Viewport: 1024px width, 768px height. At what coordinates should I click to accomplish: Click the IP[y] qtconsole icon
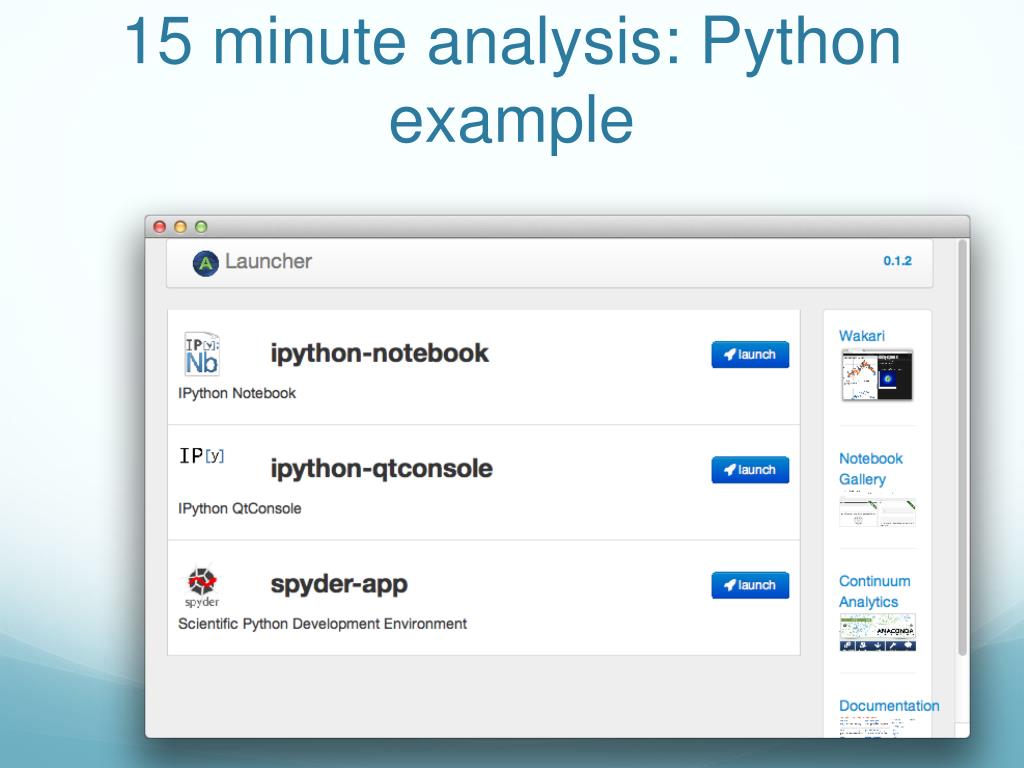click(202, 455)
